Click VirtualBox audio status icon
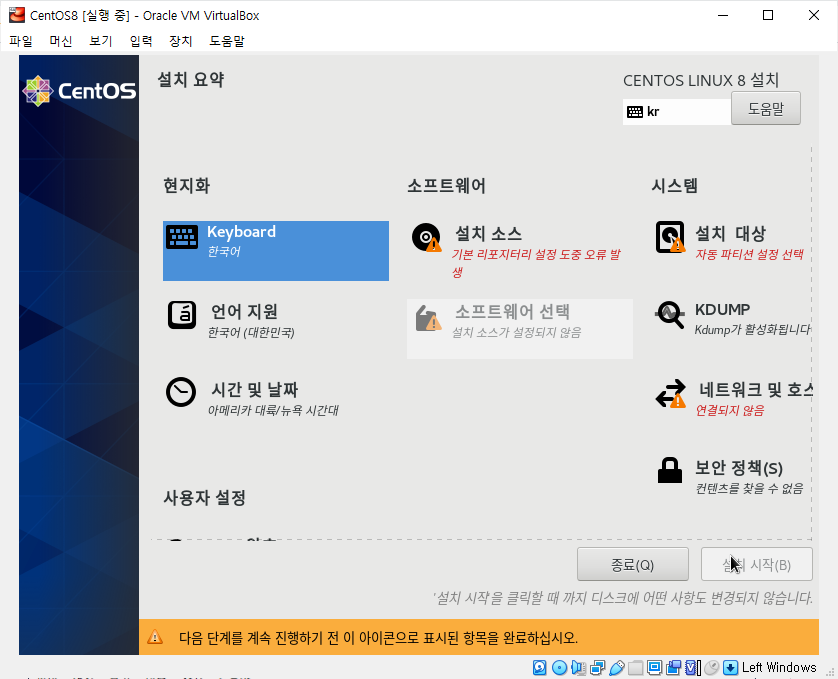Image resolution: width=838 pixels, height=679 pixels. pyautogui.click(x=578, y=667)
